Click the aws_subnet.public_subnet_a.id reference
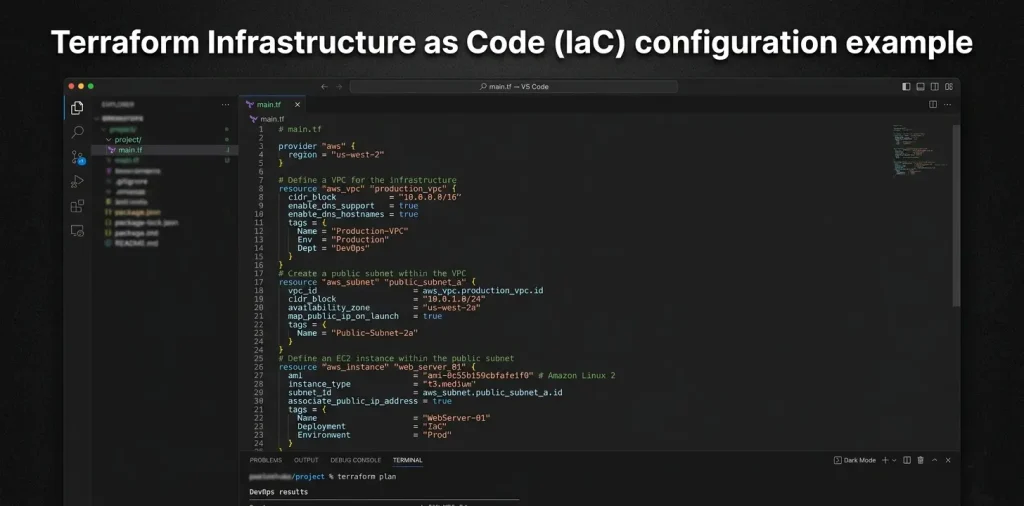Image resolution: width=1024 pixels, height=506 pixels. click(x=492, y=392)
